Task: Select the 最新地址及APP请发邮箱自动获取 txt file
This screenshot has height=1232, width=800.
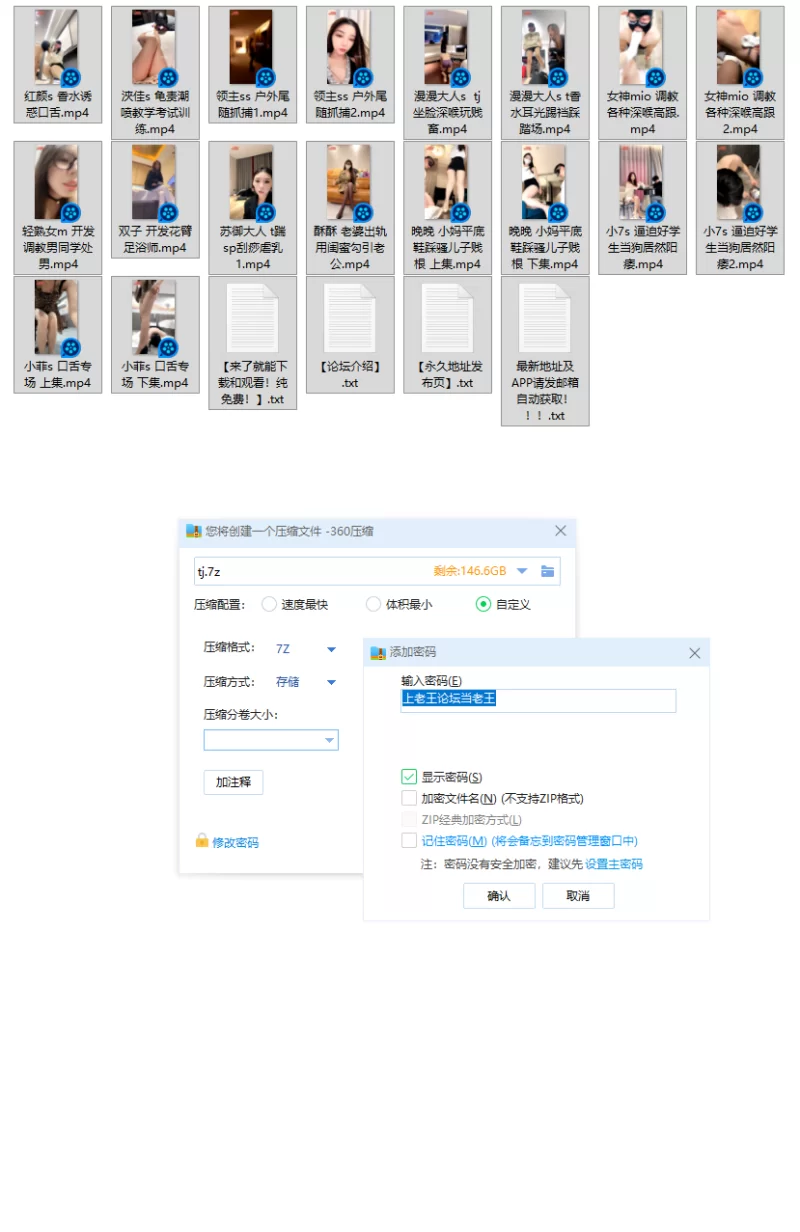Action: (x=545, y=351)
